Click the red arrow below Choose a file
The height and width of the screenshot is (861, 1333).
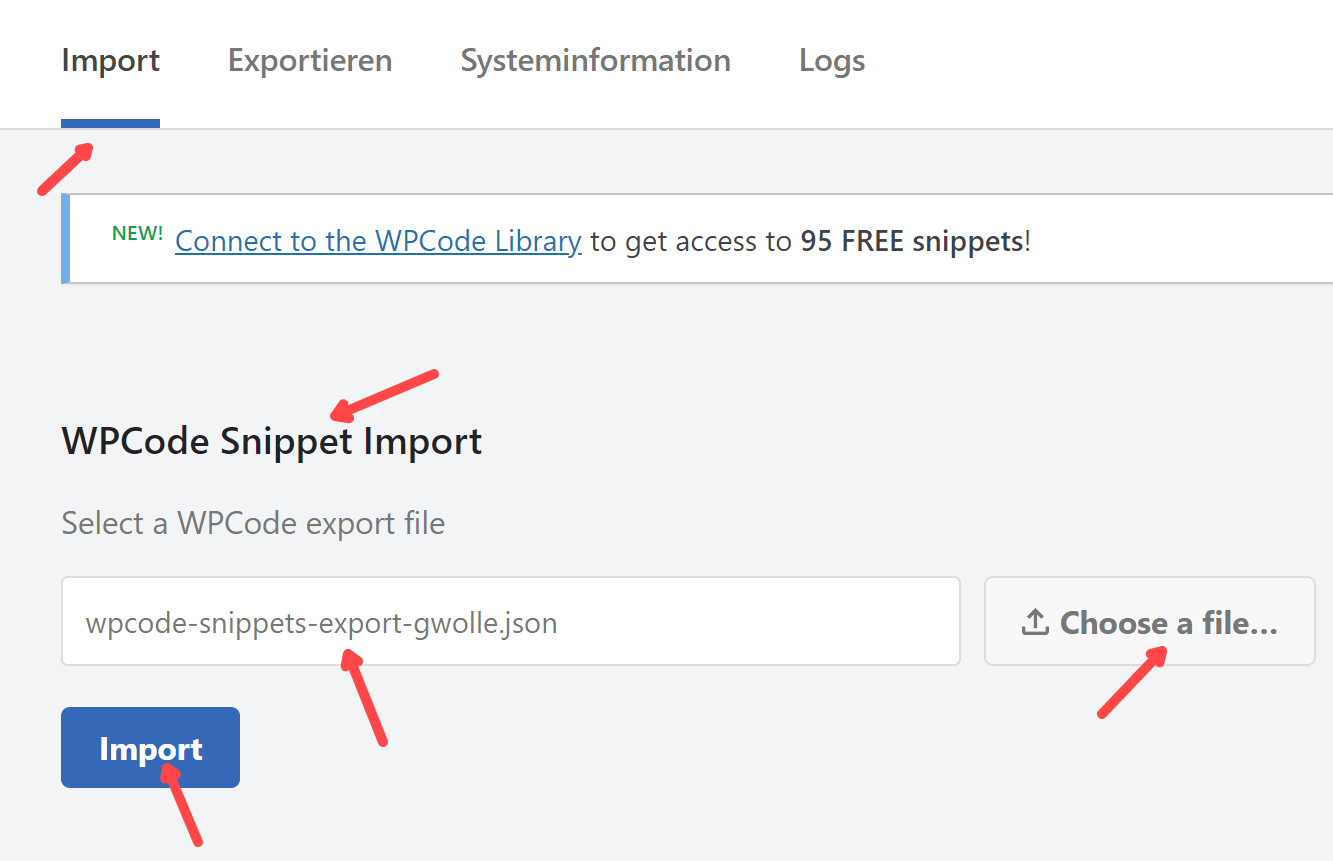pos(1132,682)
